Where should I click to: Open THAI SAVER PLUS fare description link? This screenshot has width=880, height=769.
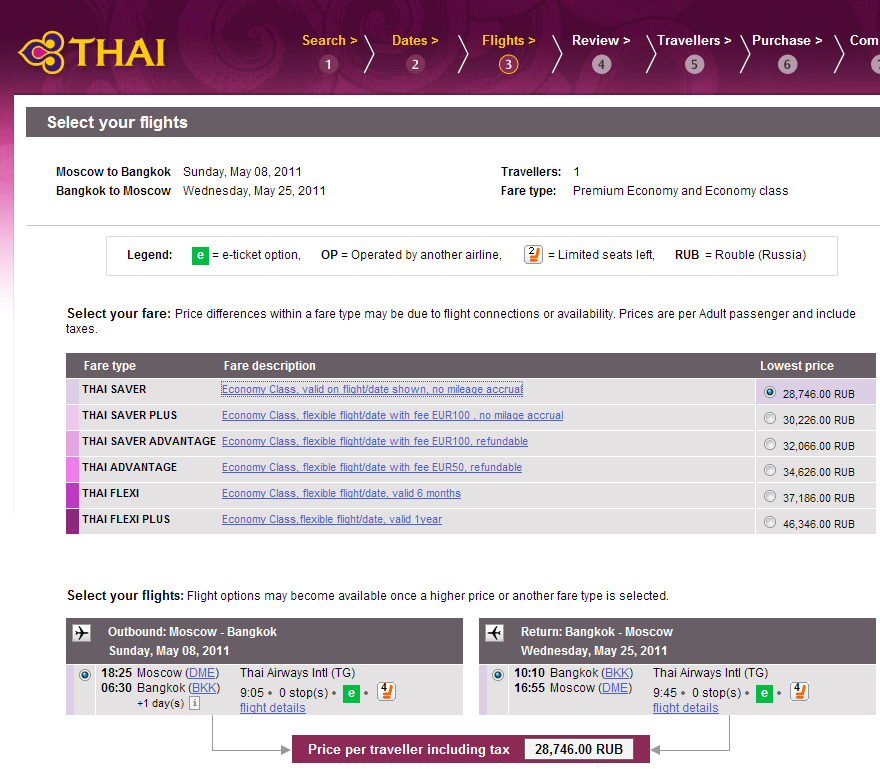pos(393,415)
